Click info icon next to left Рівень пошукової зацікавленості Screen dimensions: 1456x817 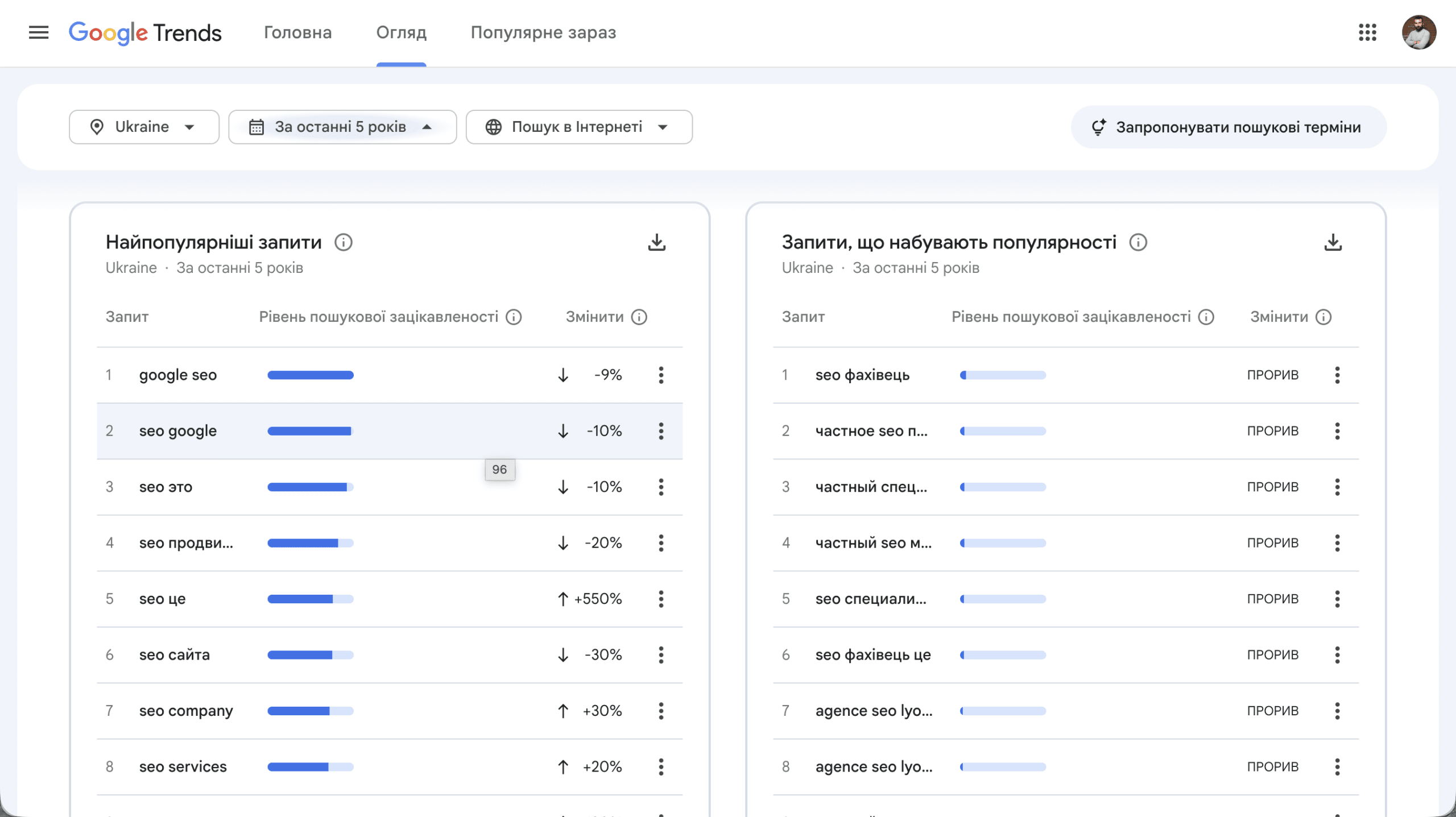[514, 317]
